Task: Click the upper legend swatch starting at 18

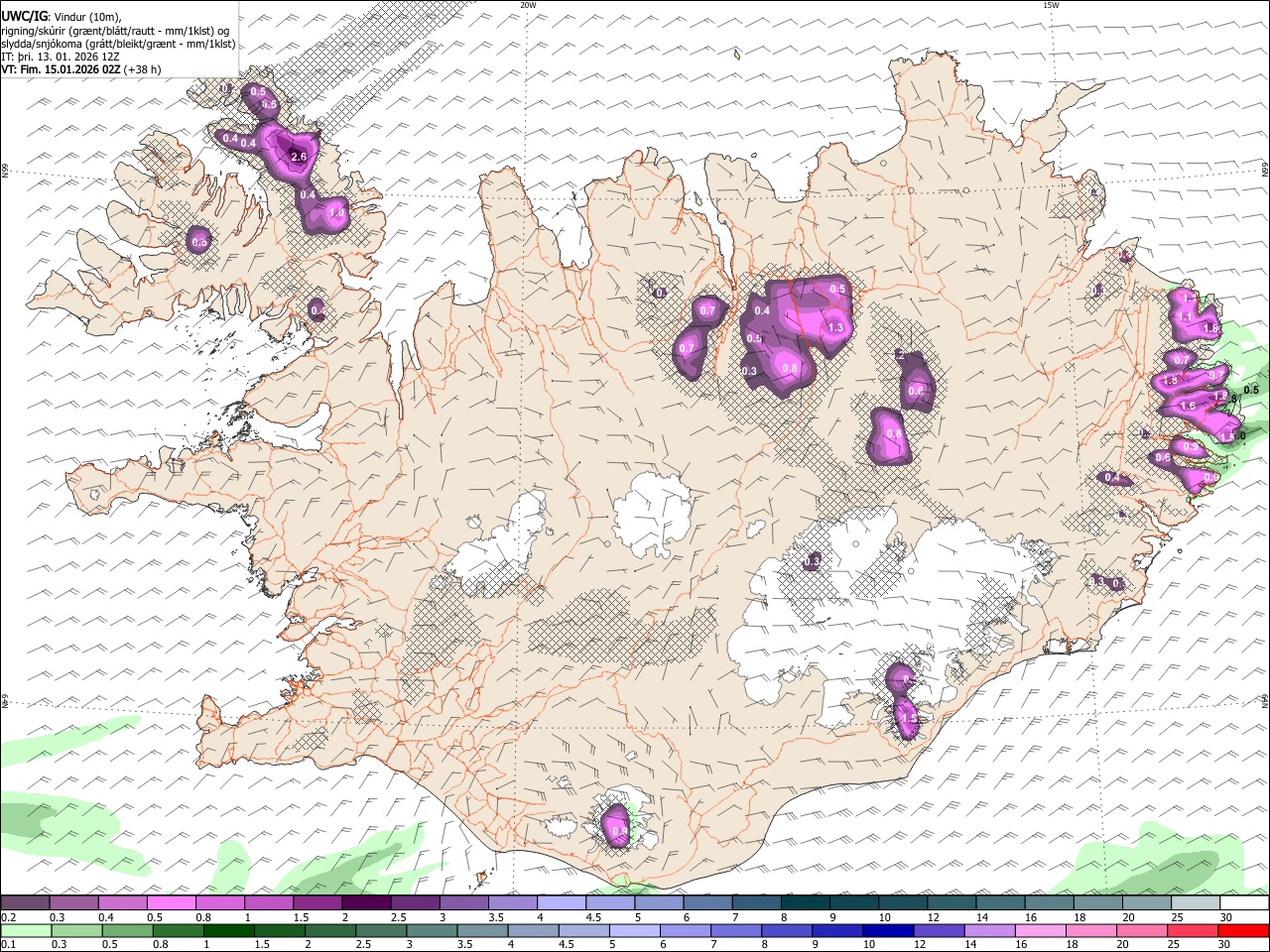Action: point(1098,902)
